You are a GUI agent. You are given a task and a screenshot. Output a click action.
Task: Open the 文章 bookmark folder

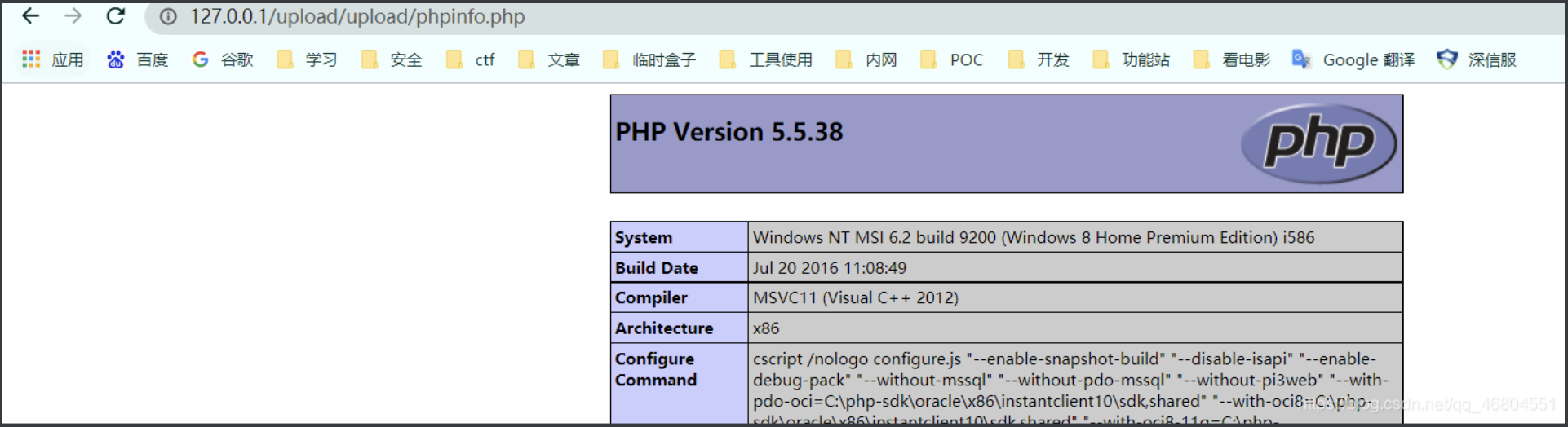[x=549, y=59]
